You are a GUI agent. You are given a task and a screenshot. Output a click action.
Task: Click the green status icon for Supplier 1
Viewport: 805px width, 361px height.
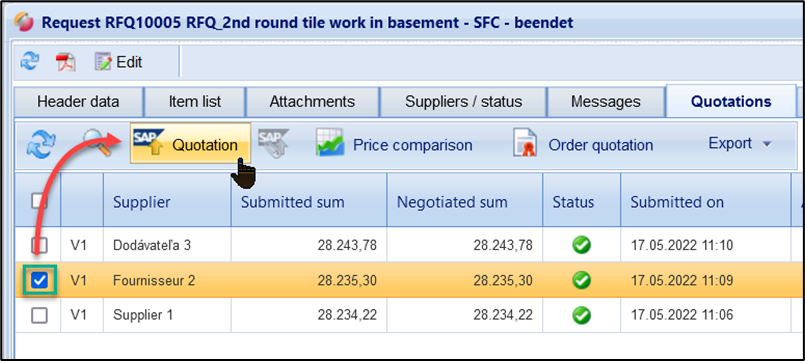[x=581, y=315]
